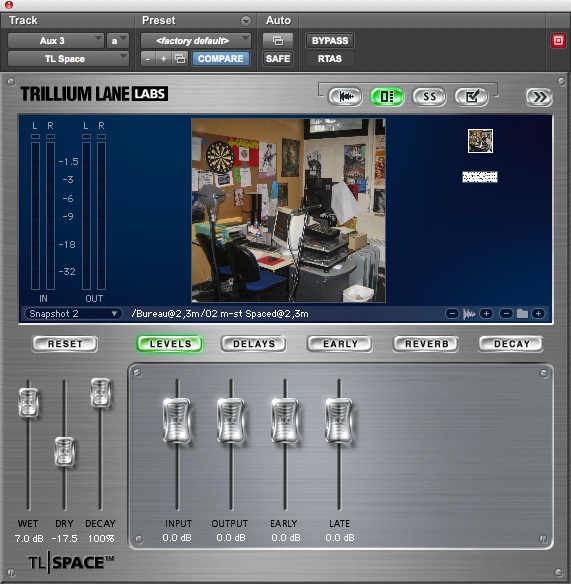Image resolution: width=571 pixels, height=584 pixels.
Task: Open the preferences checkmark mode button
Action: tap(472, 97)
